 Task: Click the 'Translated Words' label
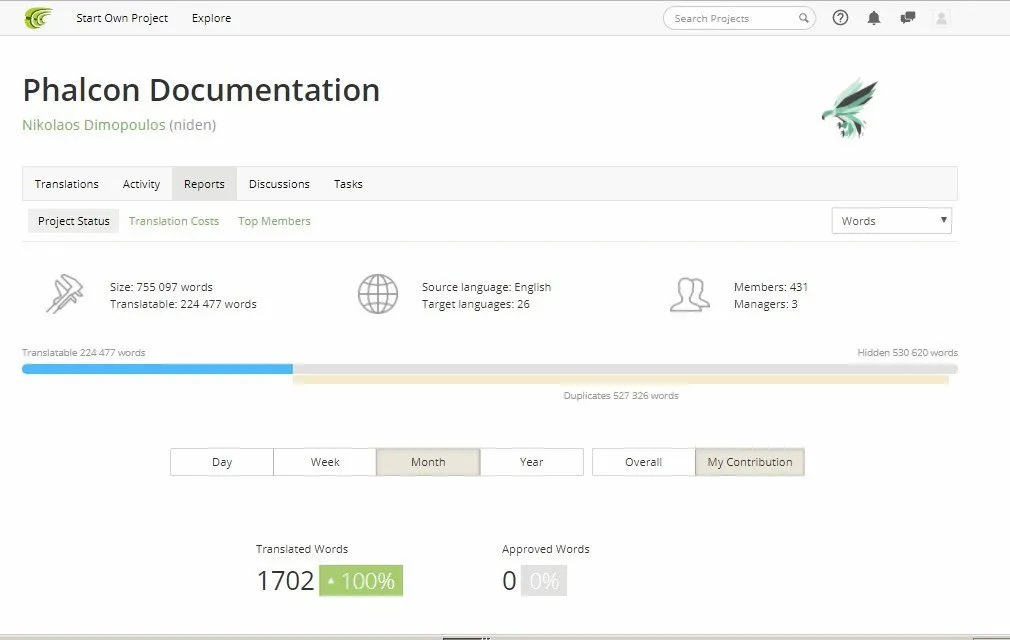[x=301, y=549]
